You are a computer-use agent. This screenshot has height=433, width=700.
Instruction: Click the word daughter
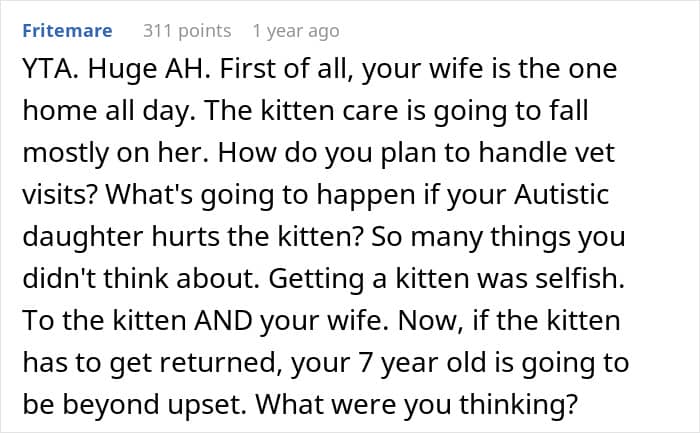tap(83, 237)
